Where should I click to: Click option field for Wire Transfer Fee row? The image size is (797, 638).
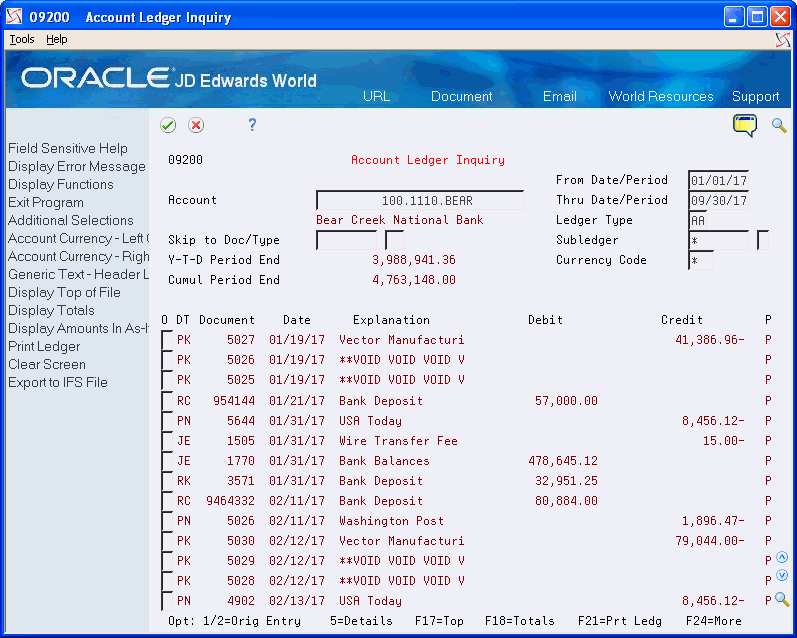click(167, 441)
